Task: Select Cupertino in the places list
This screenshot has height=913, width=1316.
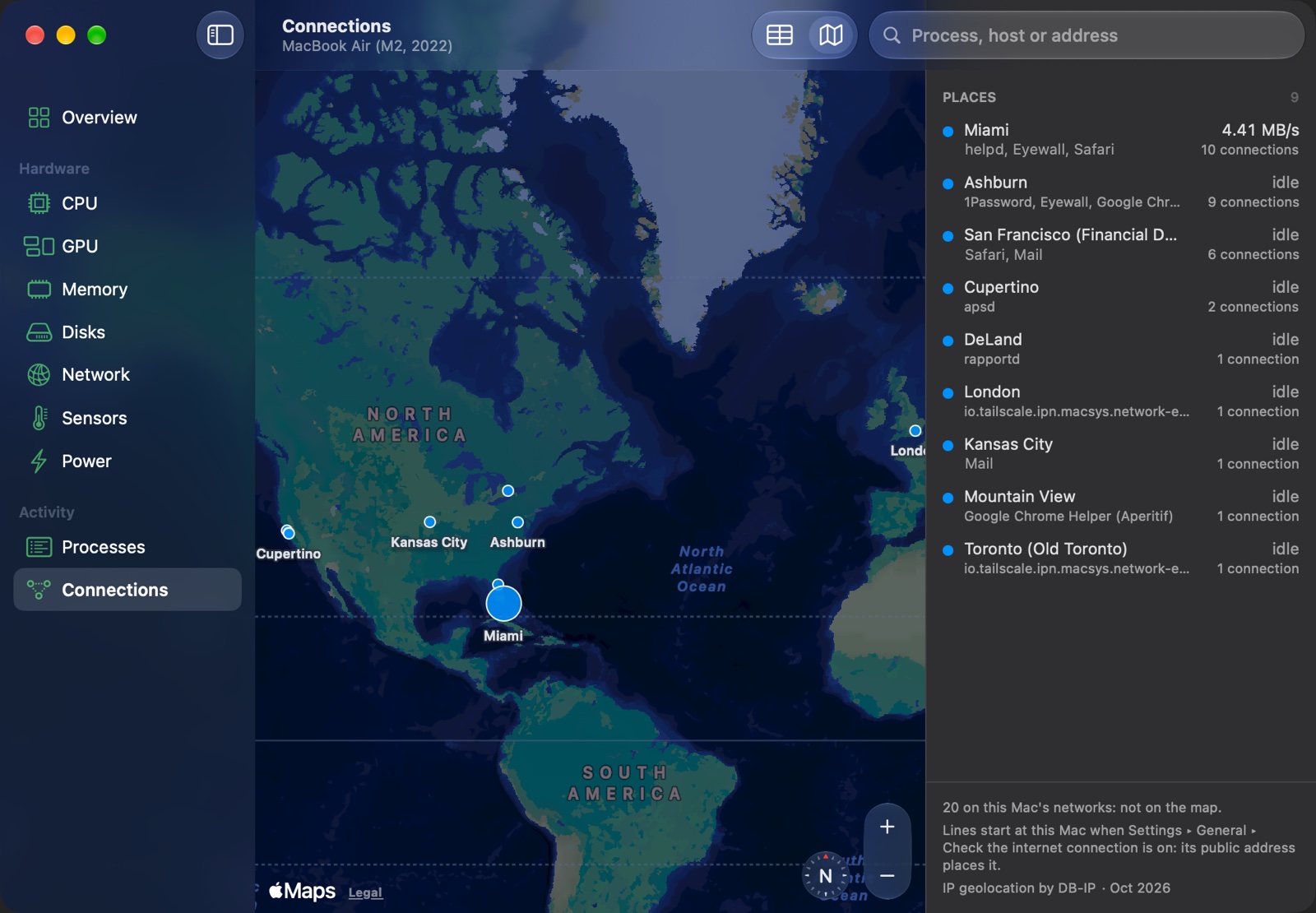Action: [x=1120, y=296]
